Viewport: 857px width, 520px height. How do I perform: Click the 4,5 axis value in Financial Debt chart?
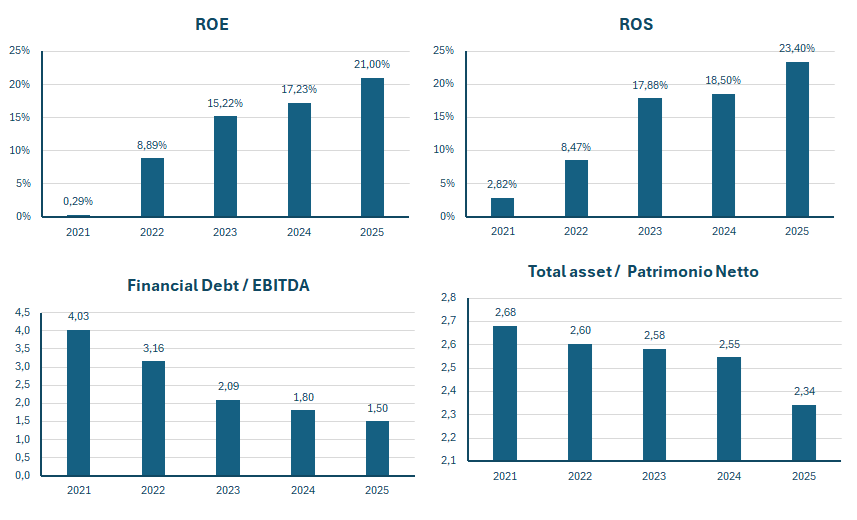tap(22, 312)
